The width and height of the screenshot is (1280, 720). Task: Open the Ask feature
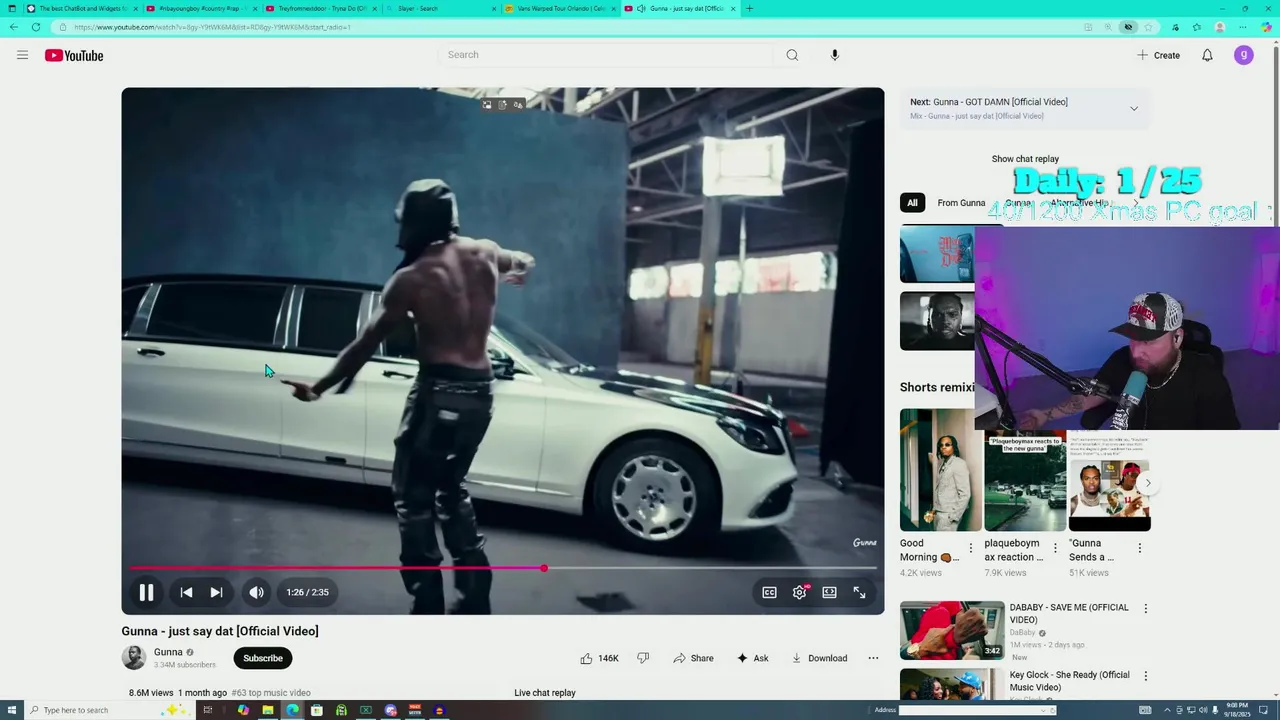(x=753, y=658)
